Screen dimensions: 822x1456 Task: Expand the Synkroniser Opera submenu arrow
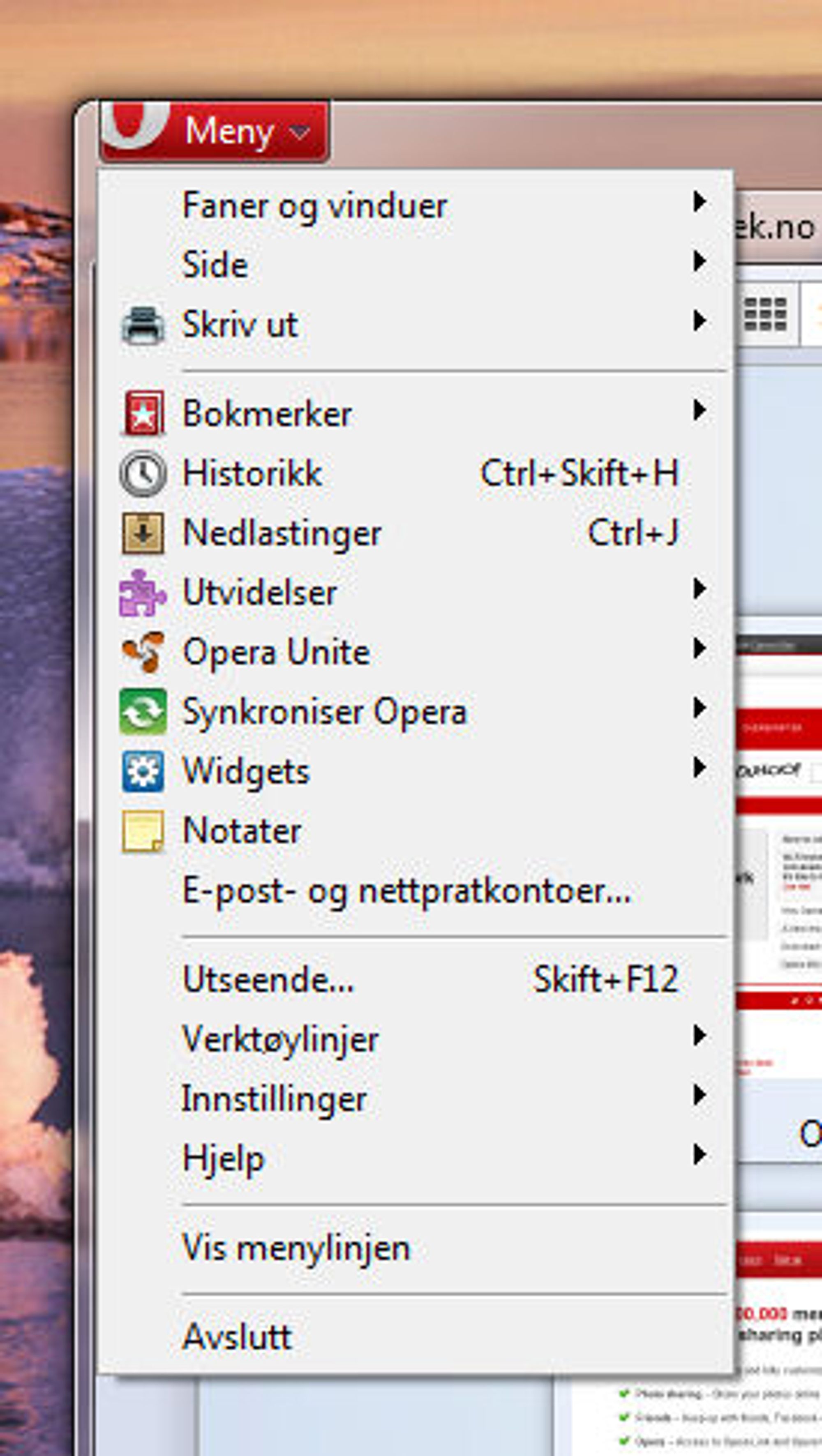pyautogui.click(x=700, y=708)
